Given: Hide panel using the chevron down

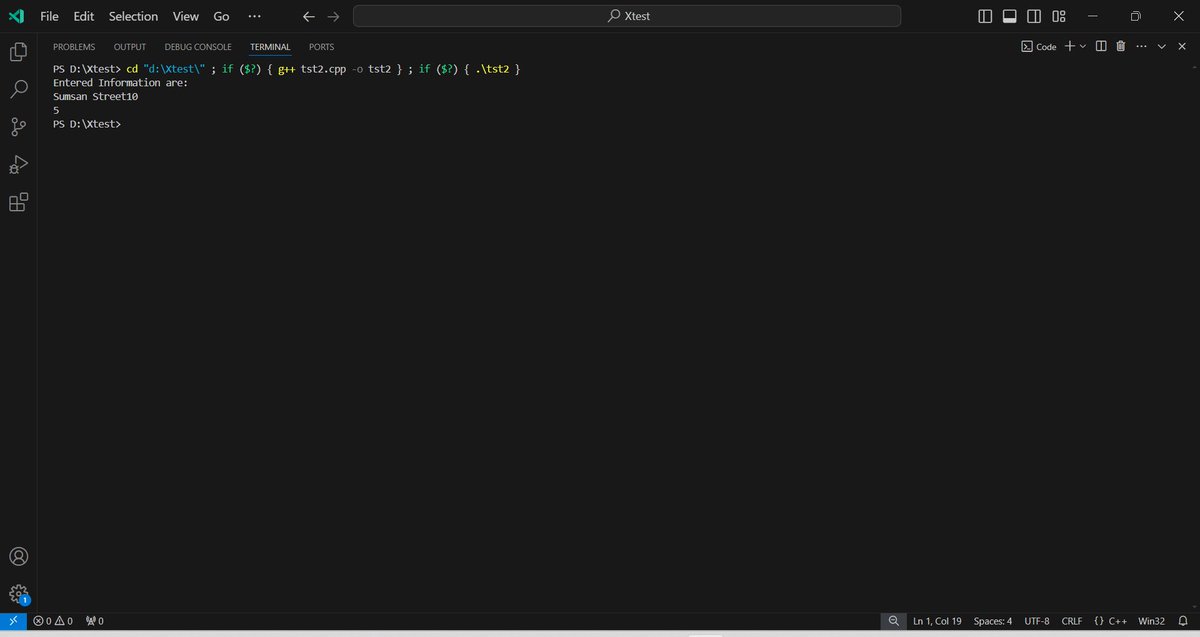Looking at the screenshot, I should pyautogui.click(x=1162, y=46).
